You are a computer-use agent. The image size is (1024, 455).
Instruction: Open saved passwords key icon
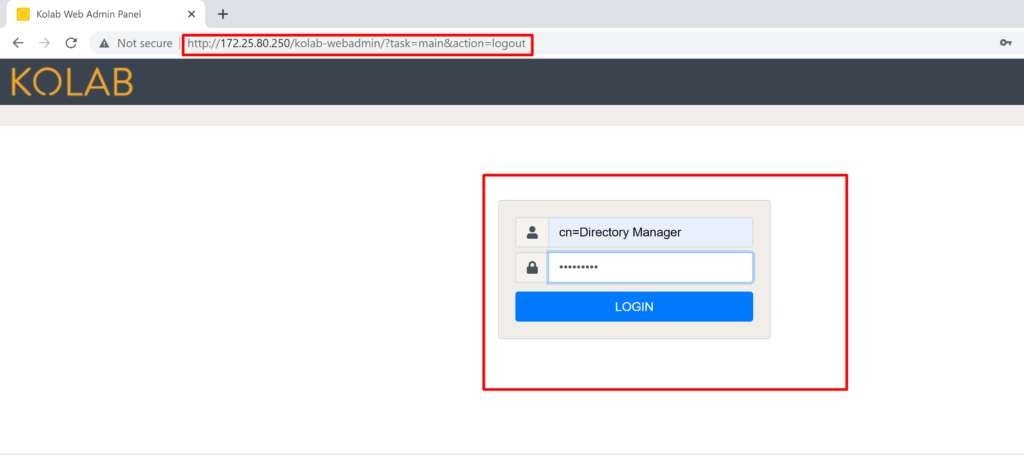(1006, 43)
